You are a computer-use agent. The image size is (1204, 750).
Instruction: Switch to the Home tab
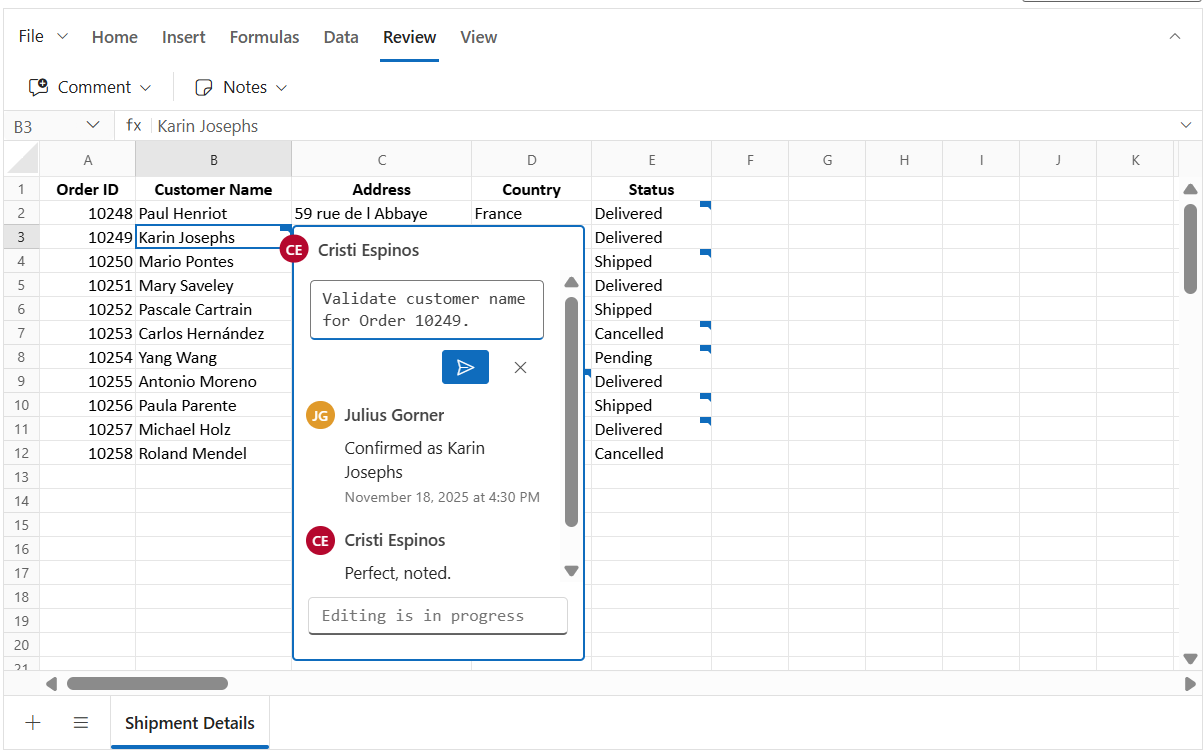click(x=115, y=37)
